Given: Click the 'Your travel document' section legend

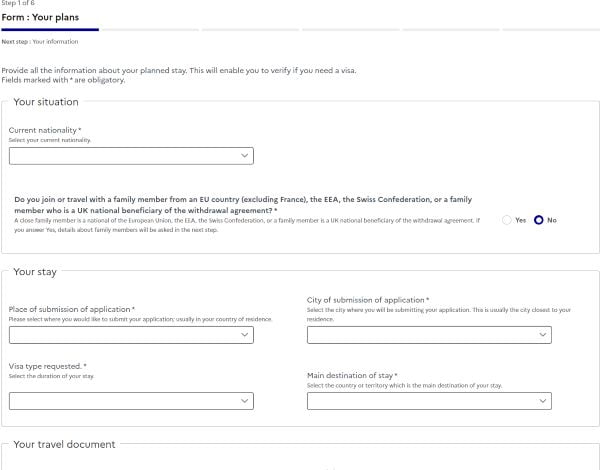Looking at the screenshot, I should tap(64, 444).
